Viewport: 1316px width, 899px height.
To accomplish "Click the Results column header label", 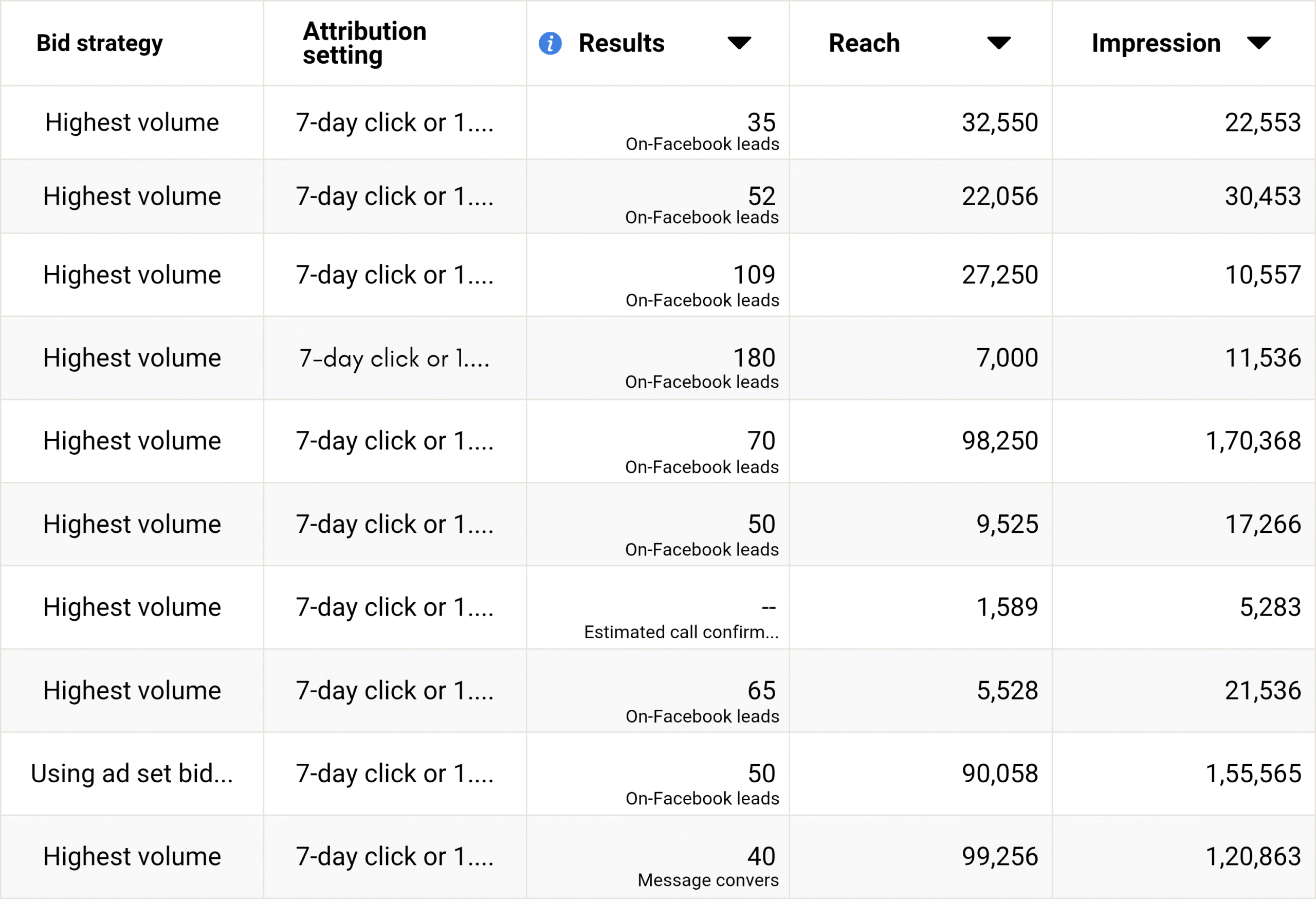I will click(621, 43).
